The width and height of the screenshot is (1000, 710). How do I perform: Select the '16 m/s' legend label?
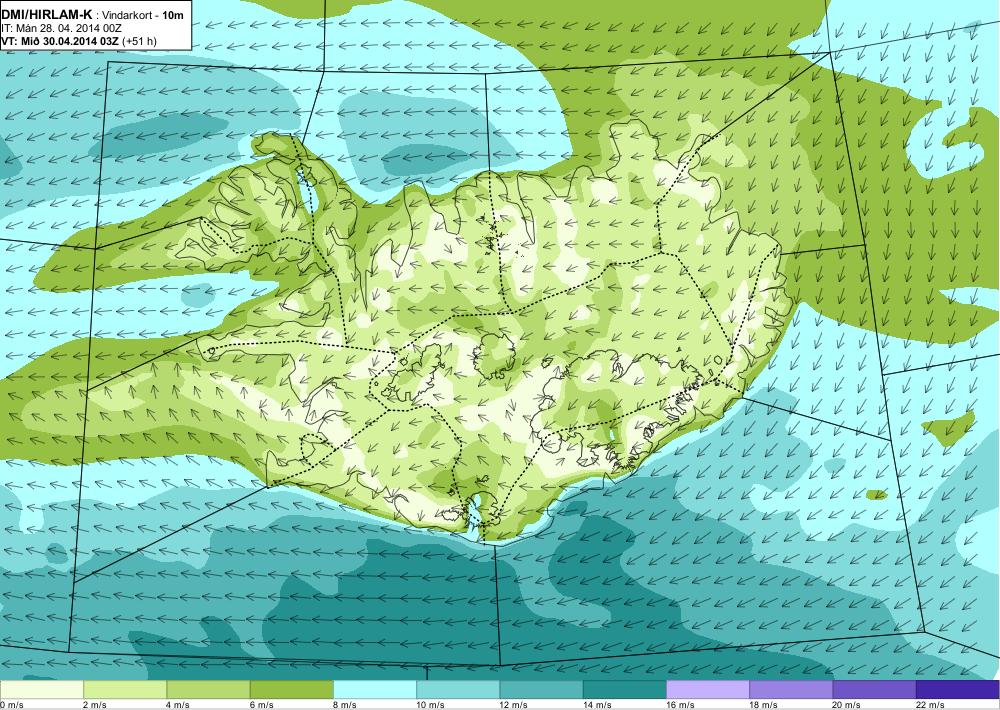(x=680, y=705)
